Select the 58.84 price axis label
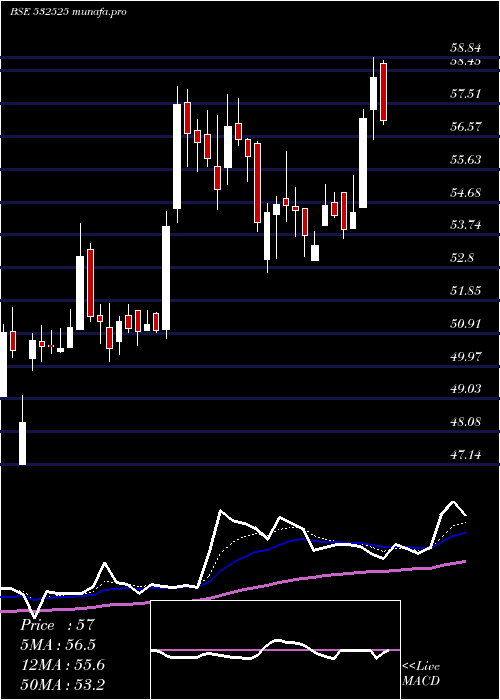 pyautogui.click(x=465, y=48)
